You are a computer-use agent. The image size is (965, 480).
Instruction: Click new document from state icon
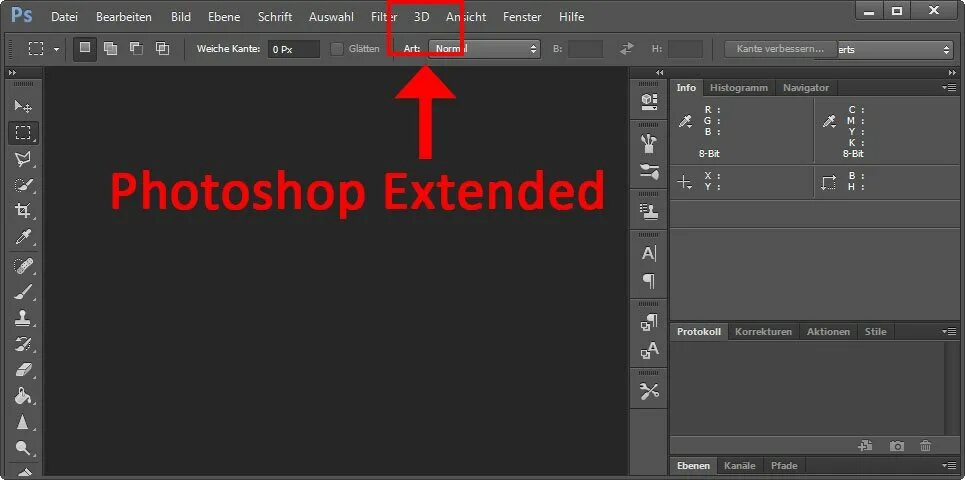[865, 446]
